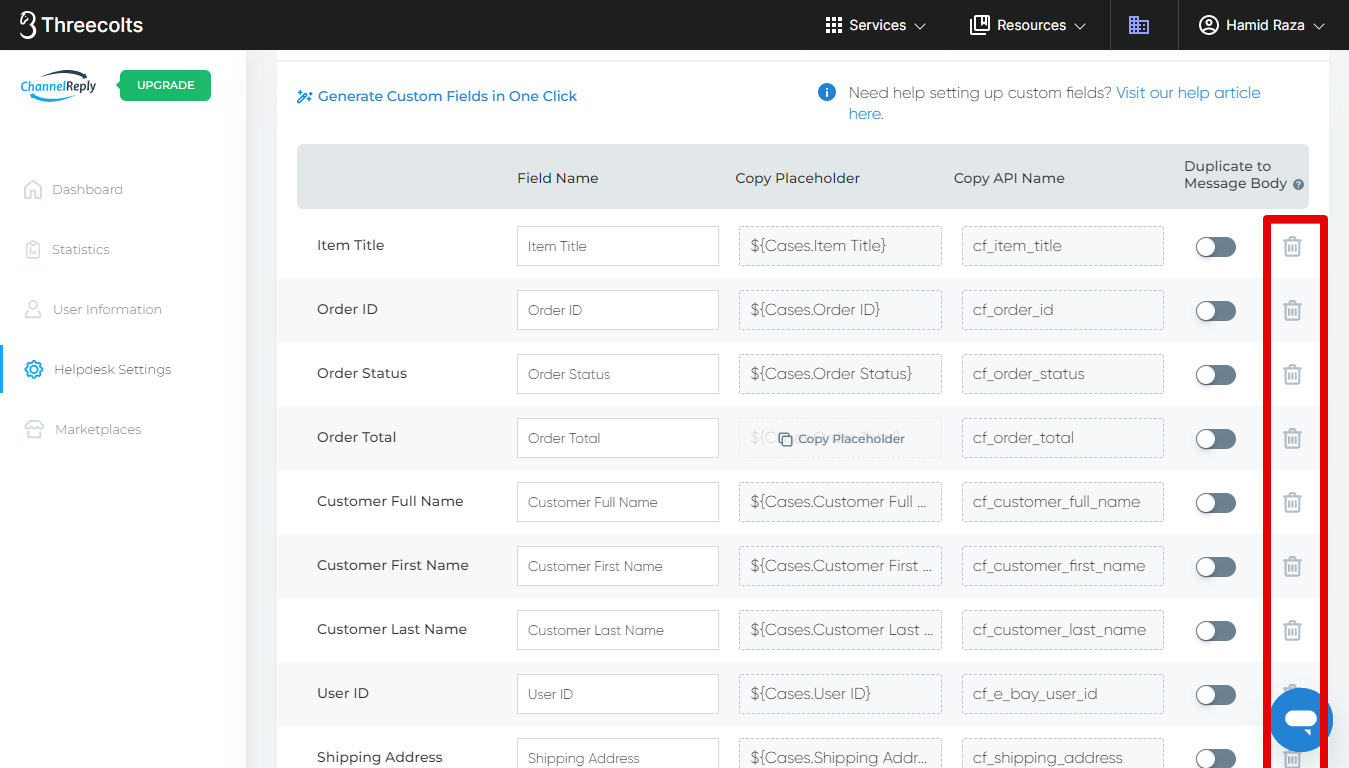
Task: Click the Shipping Address field name input
Action: [618, 753]
